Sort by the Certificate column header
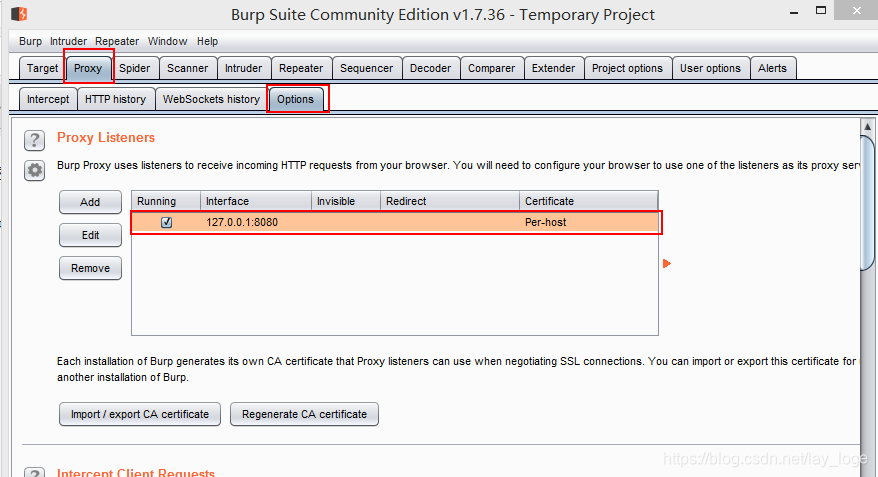Viewport: 878px width, 477px height. click(589, 201)
